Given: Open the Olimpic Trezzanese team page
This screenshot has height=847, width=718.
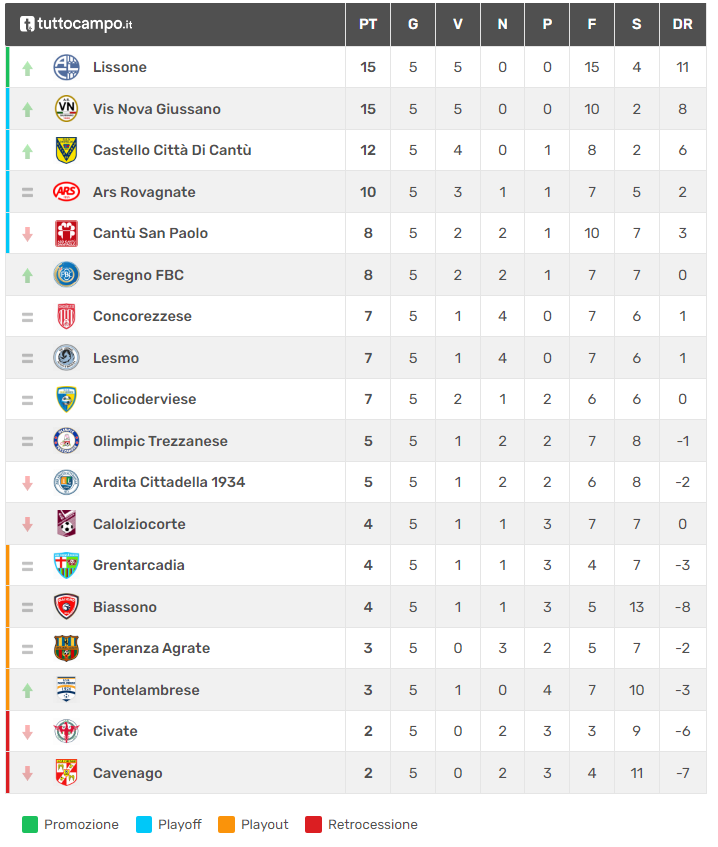Looking at the screenshot, I should click(x=160, y=441).
